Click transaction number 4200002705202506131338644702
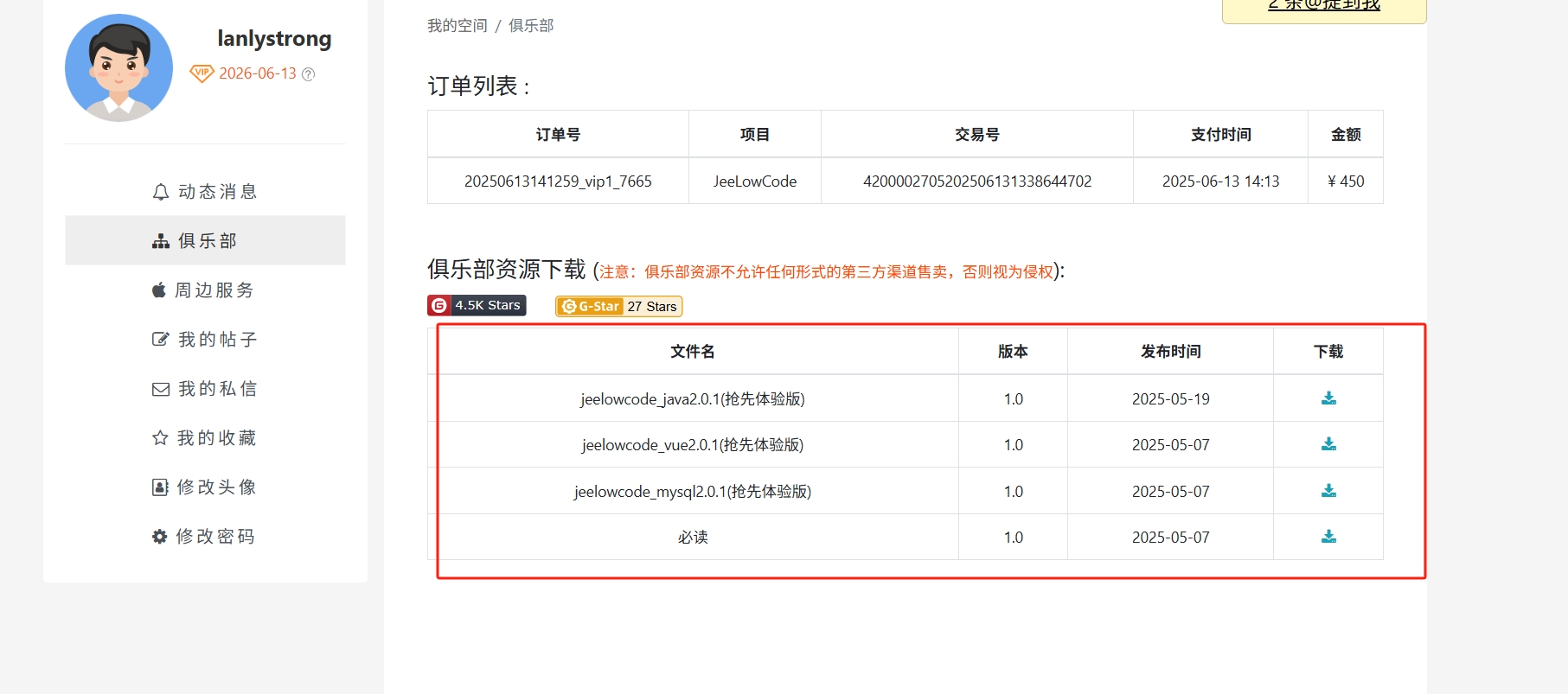Image resolution: width=1568 pixels, height=694 pixels. point(977,181)
